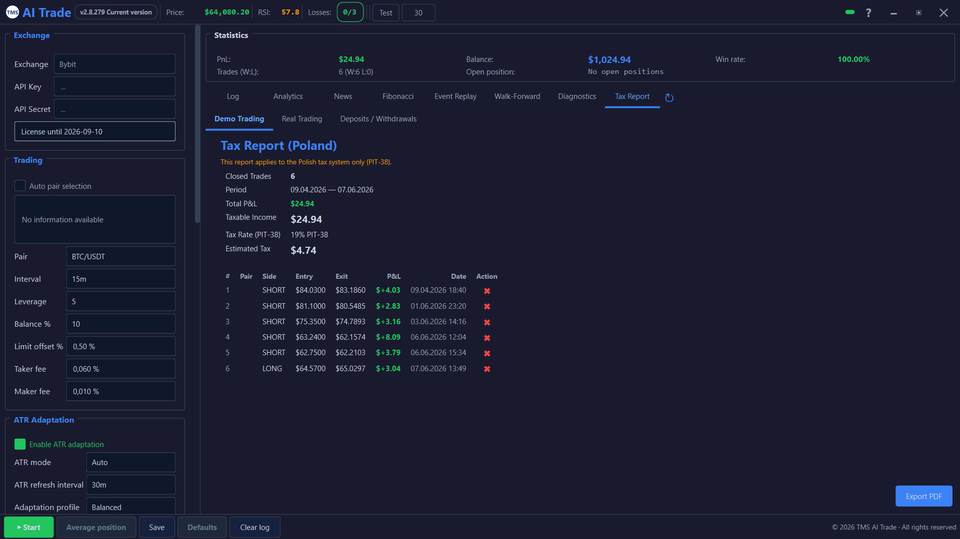
Task: Click the Taxable Income value $24.94
Action: (x=306, y=219)
